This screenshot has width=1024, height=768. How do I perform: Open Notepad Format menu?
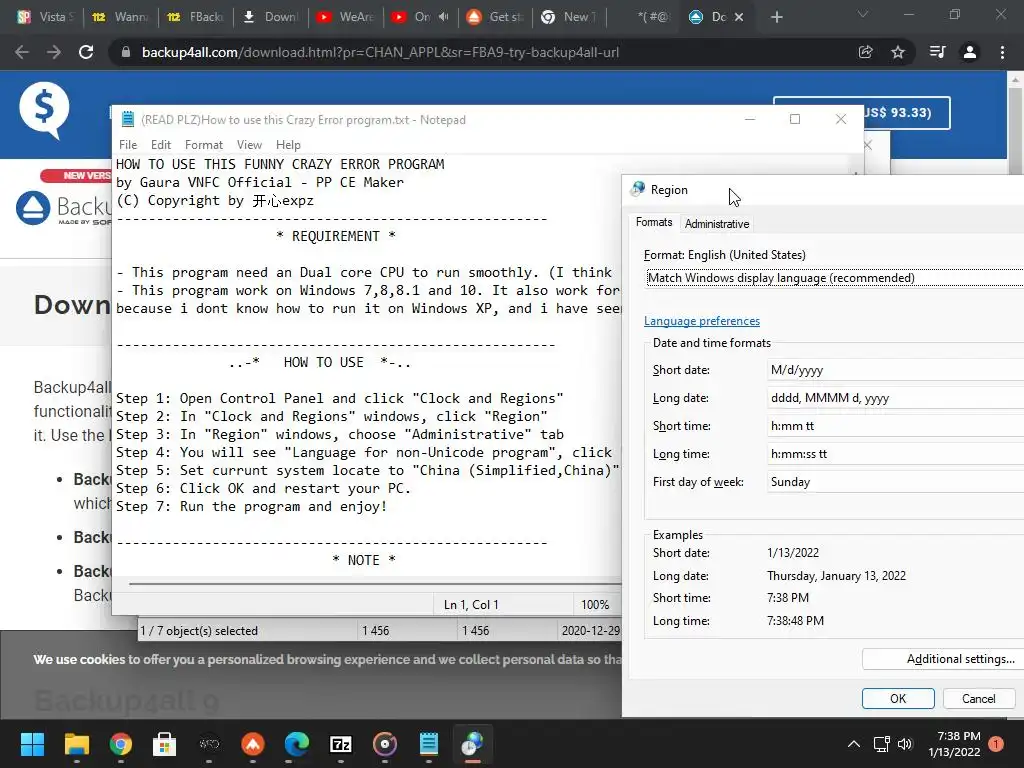[x=204, y=144]
